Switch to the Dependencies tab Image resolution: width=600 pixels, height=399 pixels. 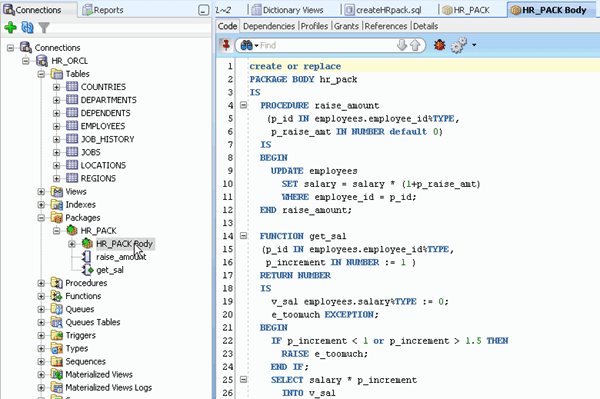(269, 26)
